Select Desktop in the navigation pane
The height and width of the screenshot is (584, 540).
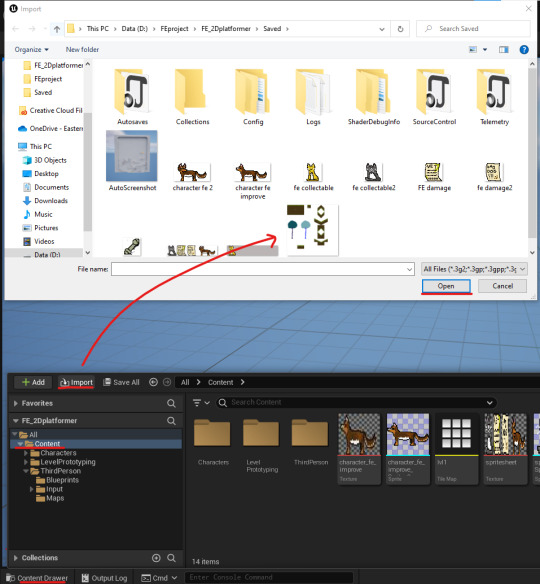[x=41, y=174]
